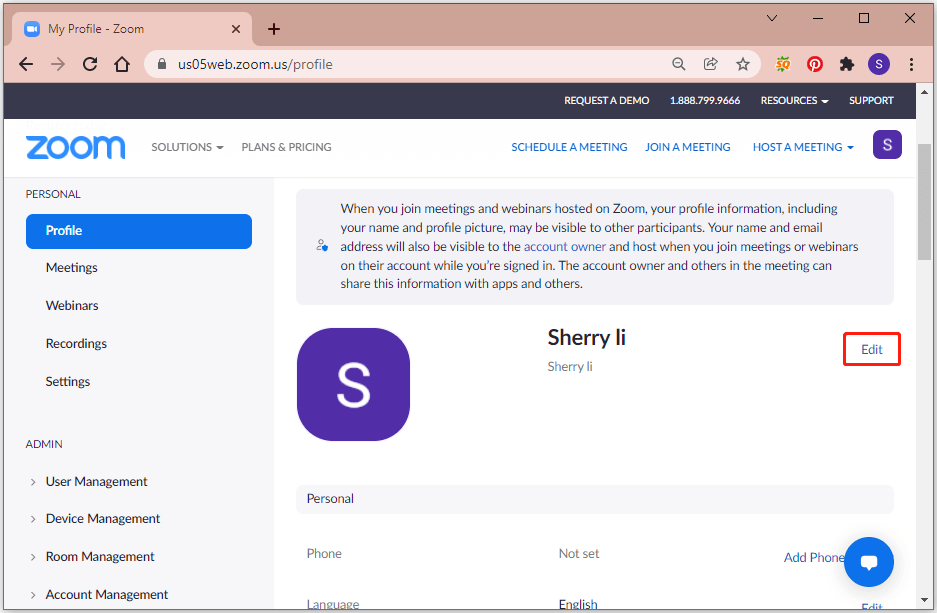The height and width of the screenshot is (613, 937).
Task: Open the Pinterest extension icon
Action: 815,63
